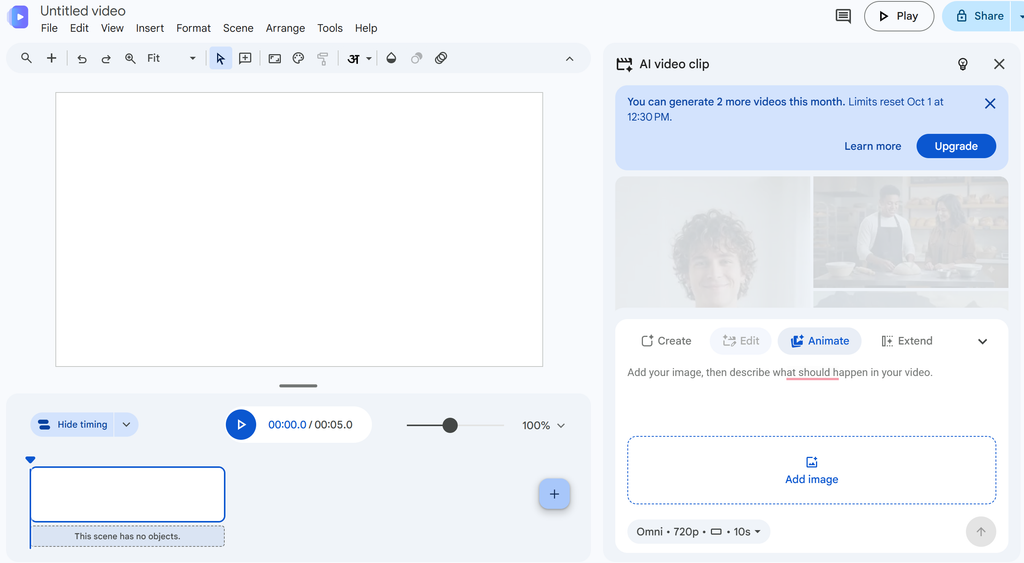
Task: Open the Fit zoom dropdown
Action: tap(171, 58)
